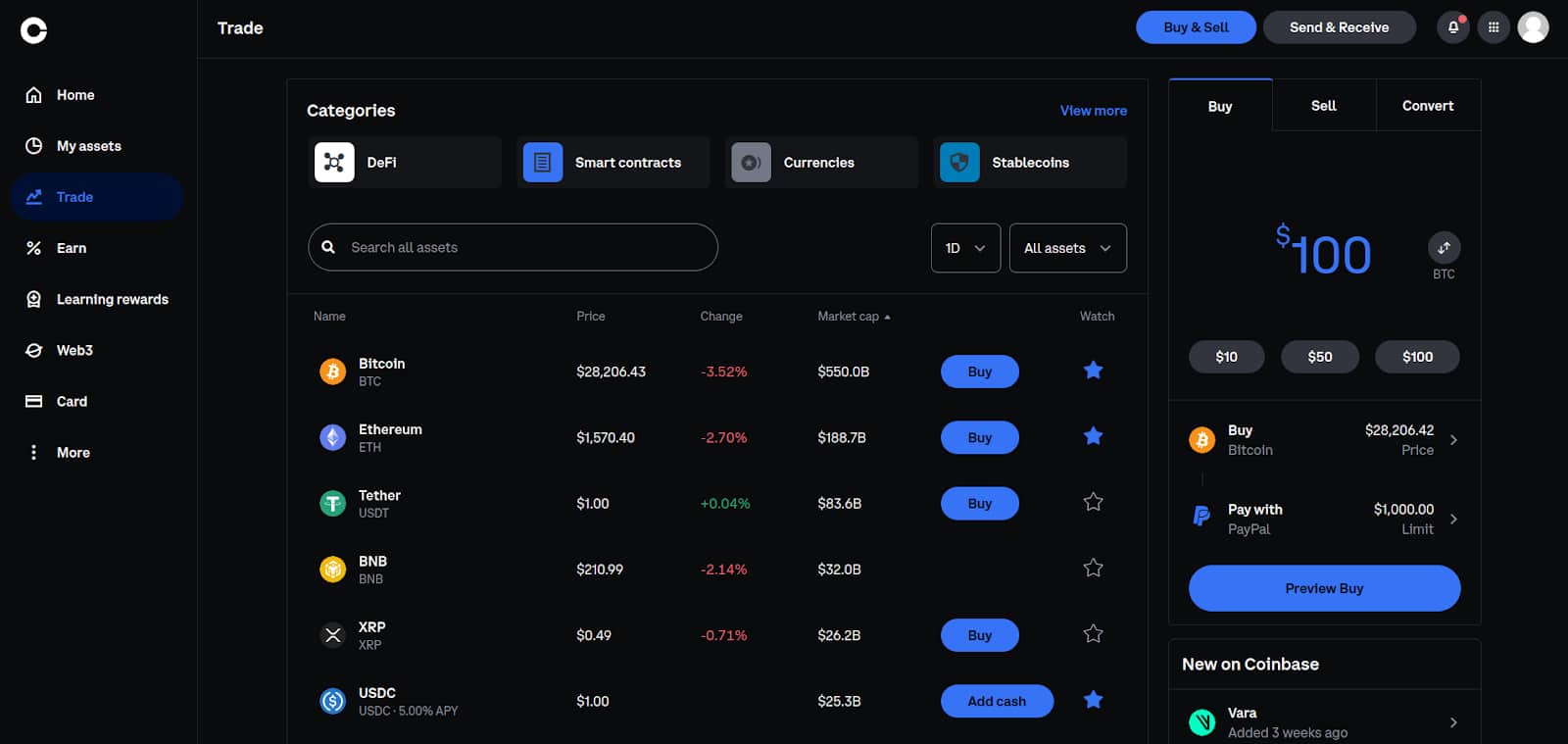Select Trade in sidebar
The width and height of the screenshot is (1568, 744).
[x=97, y=197]
